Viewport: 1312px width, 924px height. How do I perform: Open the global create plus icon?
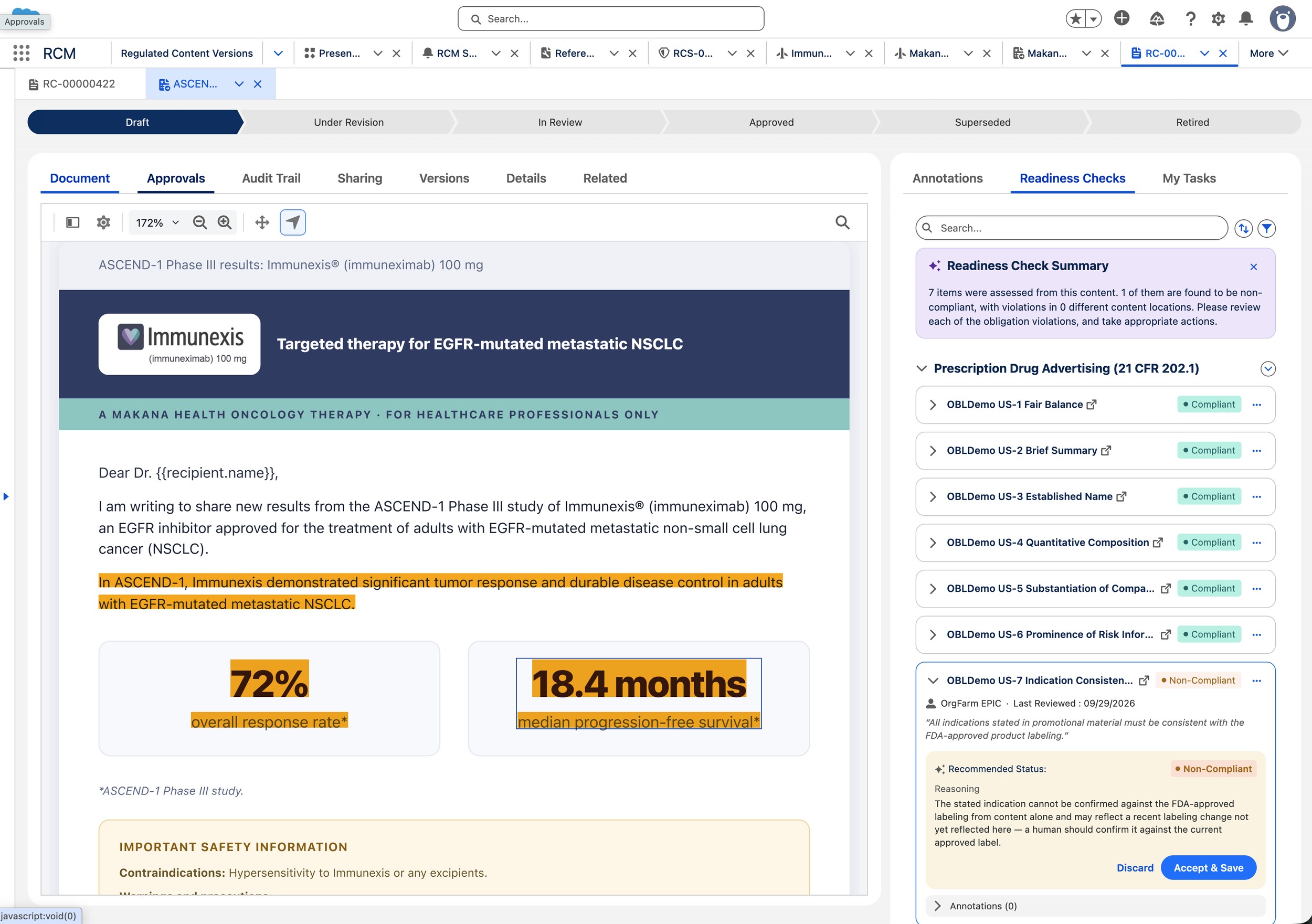1121,18
